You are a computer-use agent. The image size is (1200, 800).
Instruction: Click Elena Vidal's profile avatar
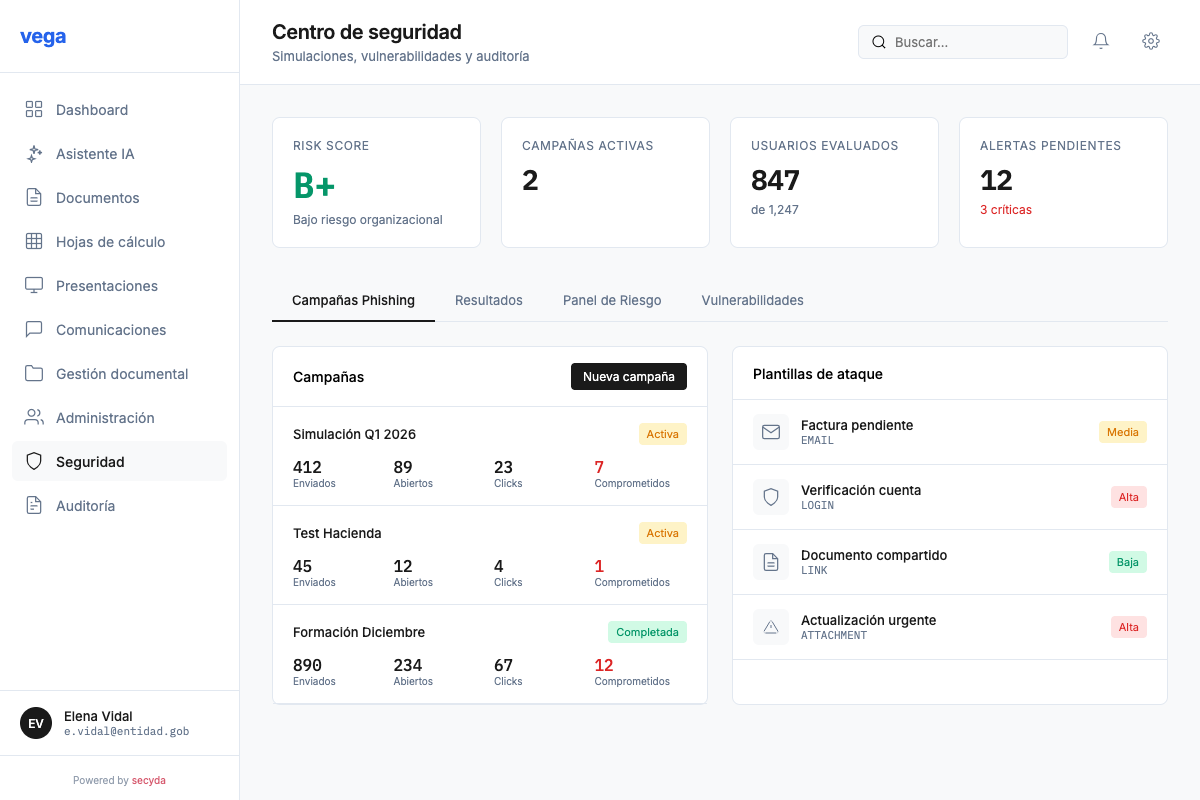35,722
